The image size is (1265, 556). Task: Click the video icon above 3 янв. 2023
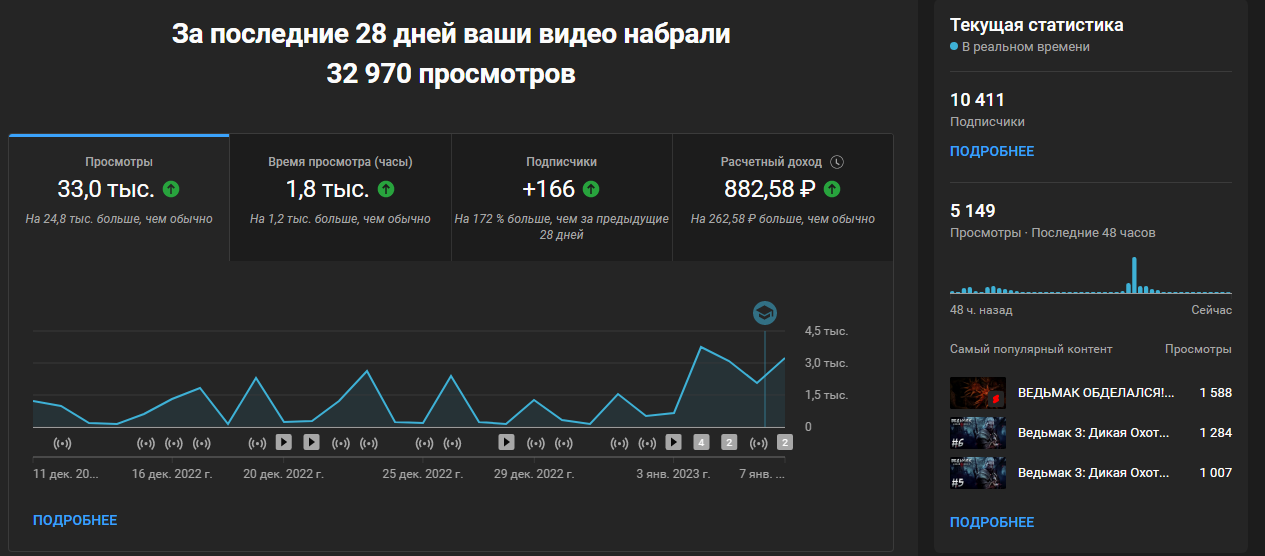click(674, 442)
